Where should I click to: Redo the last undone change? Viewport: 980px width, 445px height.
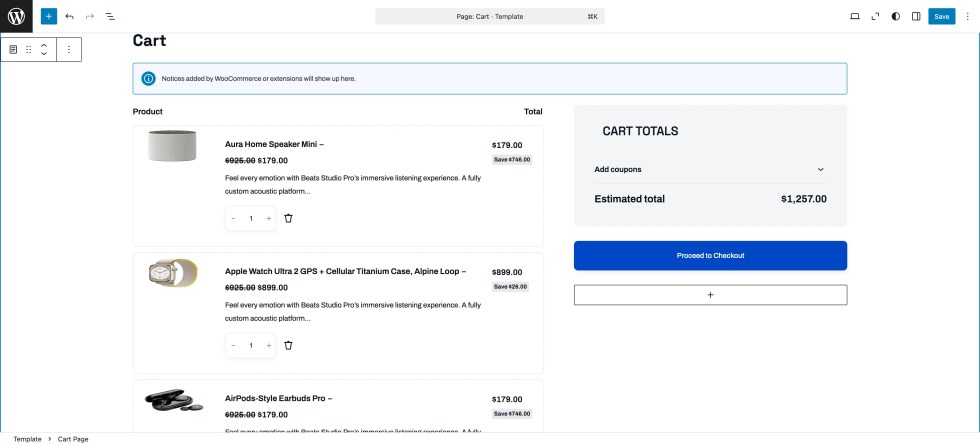click(89, 16)
